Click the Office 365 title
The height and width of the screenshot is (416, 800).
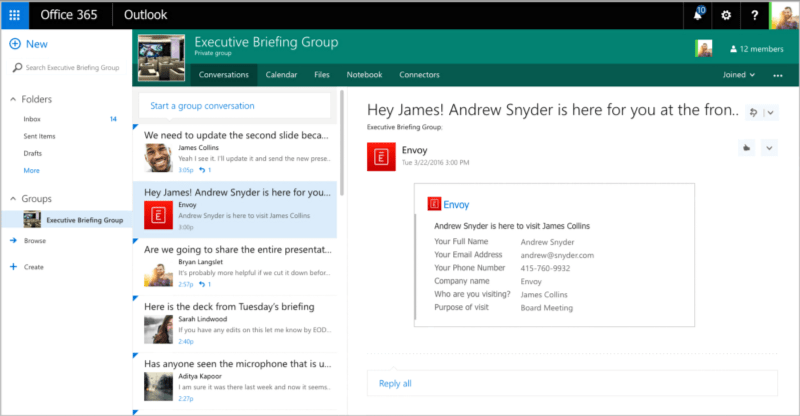tap(69, 15)
